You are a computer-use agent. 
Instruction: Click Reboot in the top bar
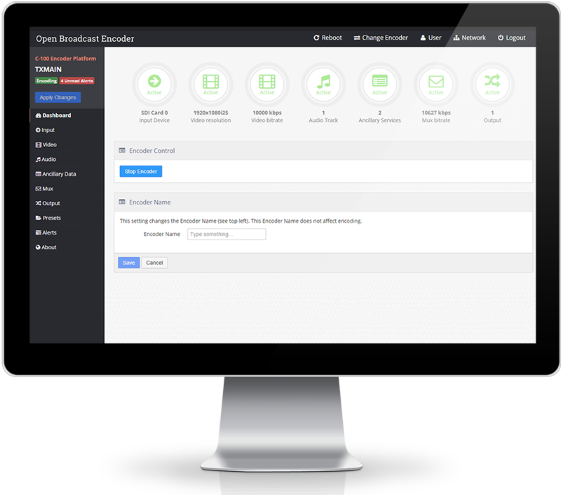click(328, 38)
